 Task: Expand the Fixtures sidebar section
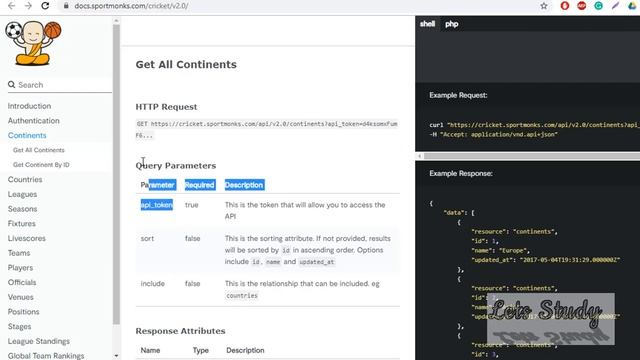pos(22,223)
